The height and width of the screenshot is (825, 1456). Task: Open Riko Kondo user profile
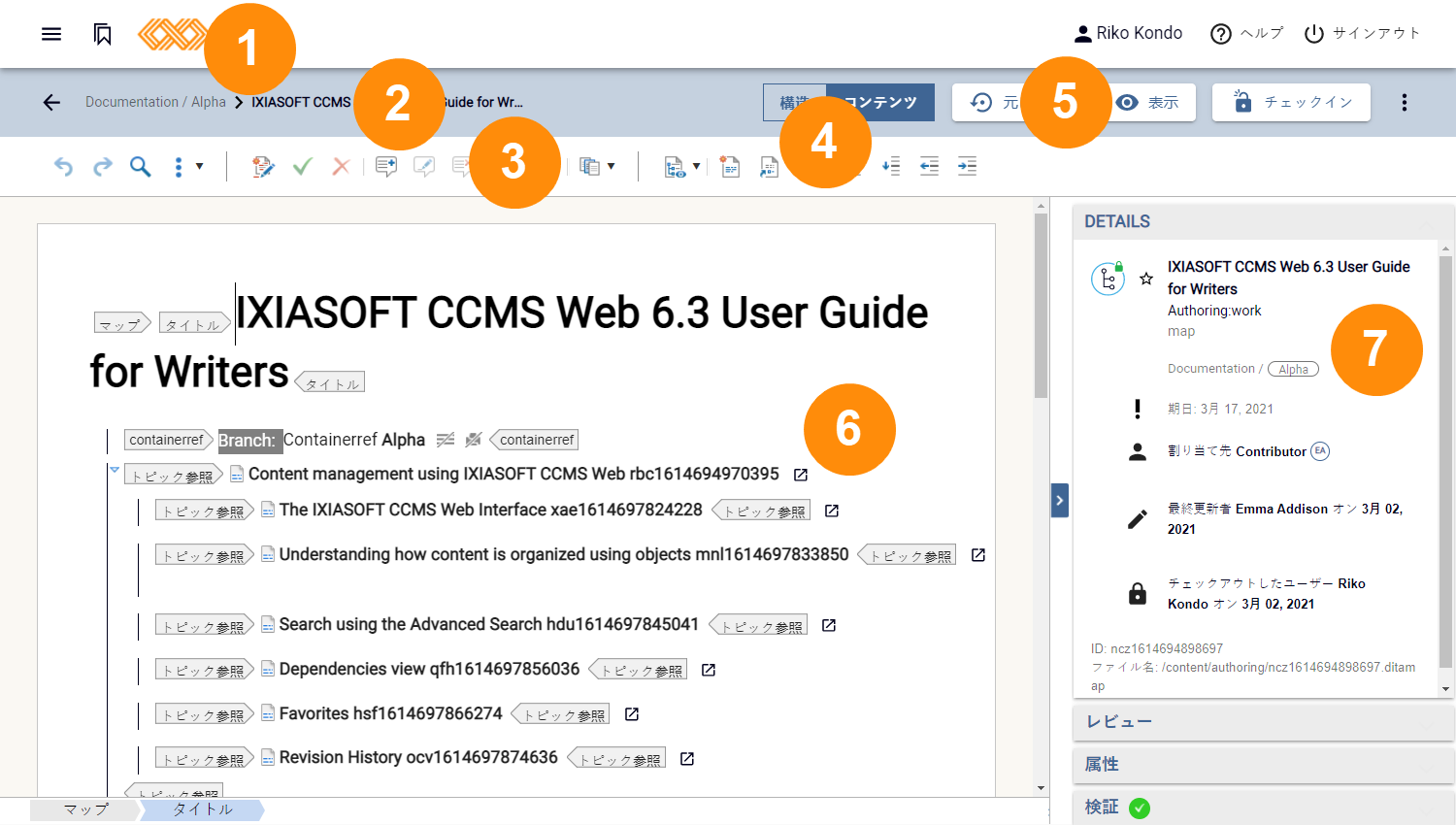coord(1128,34)
